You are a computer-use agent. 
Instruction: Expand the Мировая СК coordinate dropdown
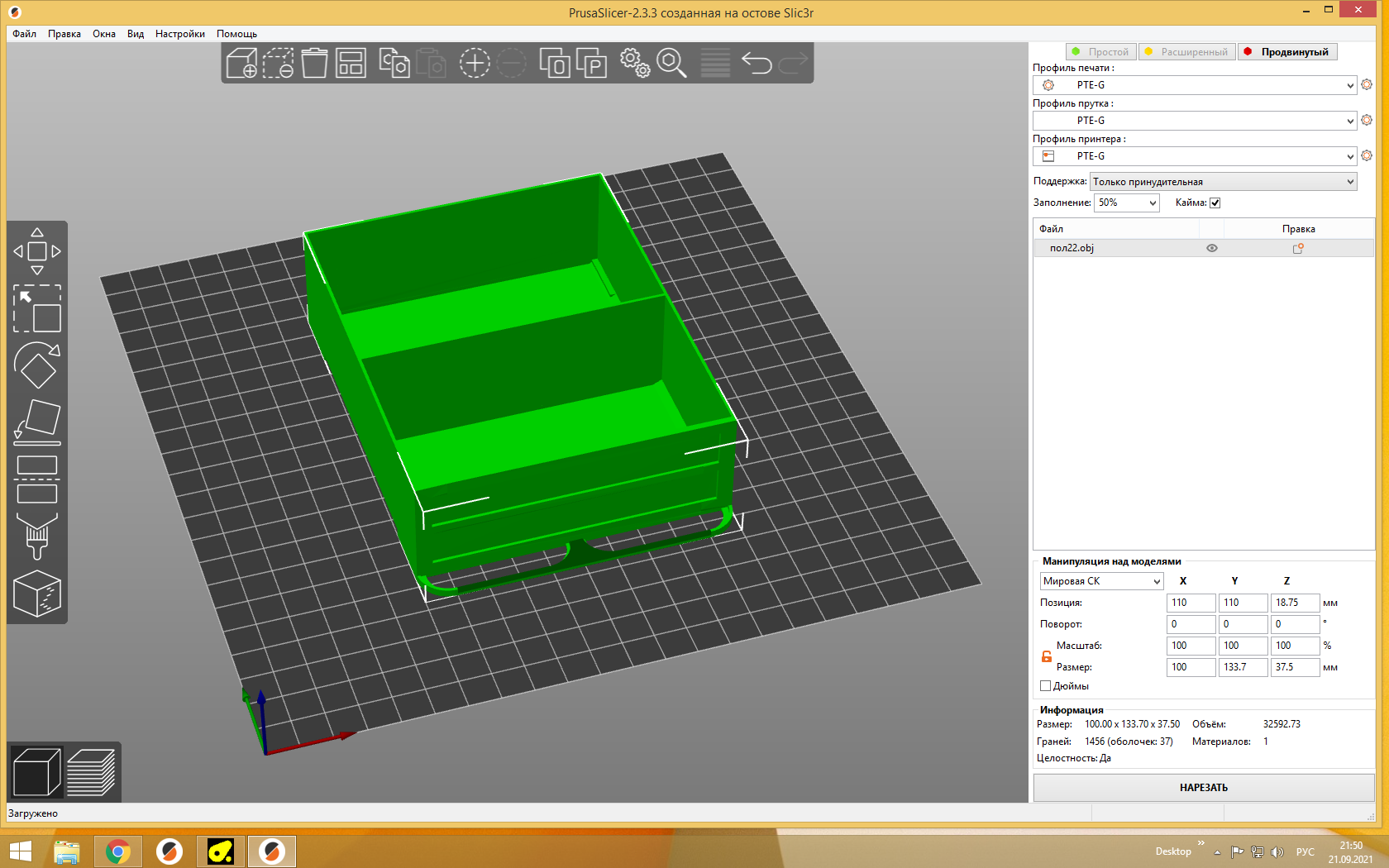pos(1101,581)
